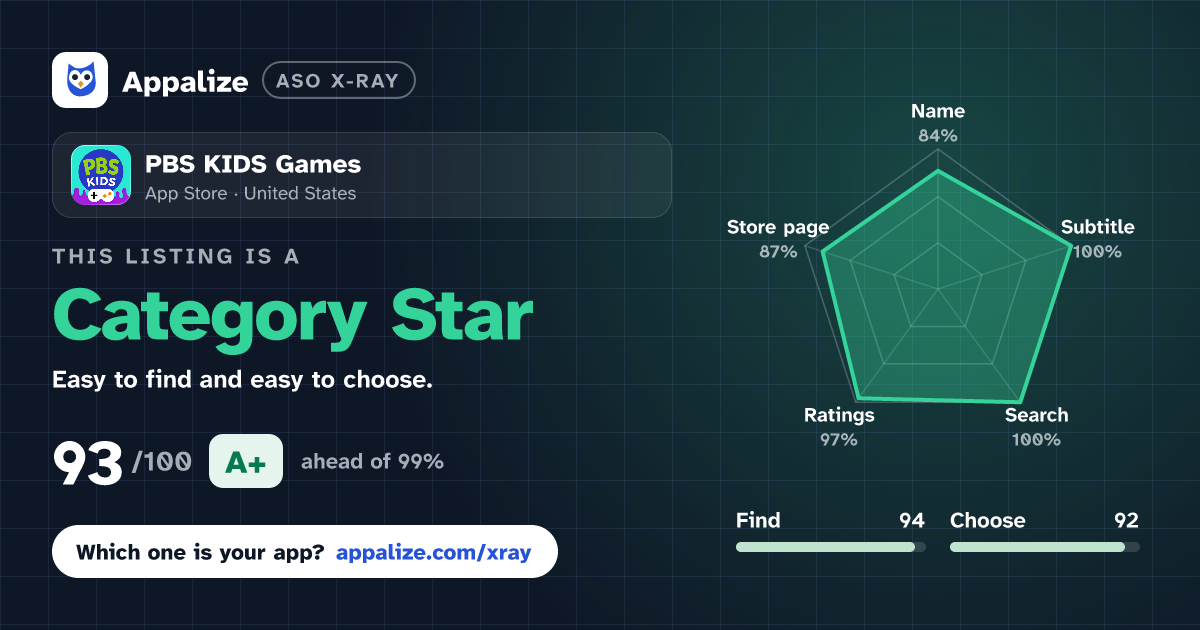Click the Appalize brand name
This screenshot has height=630, width=1200.
(185, 81)
